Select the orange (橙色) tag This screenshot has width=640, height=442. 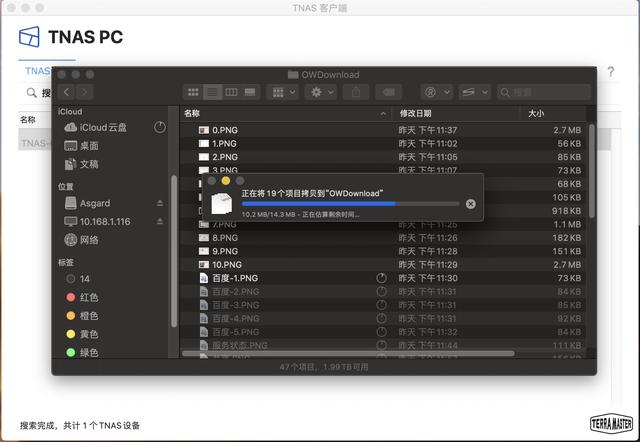coord(89,315)
